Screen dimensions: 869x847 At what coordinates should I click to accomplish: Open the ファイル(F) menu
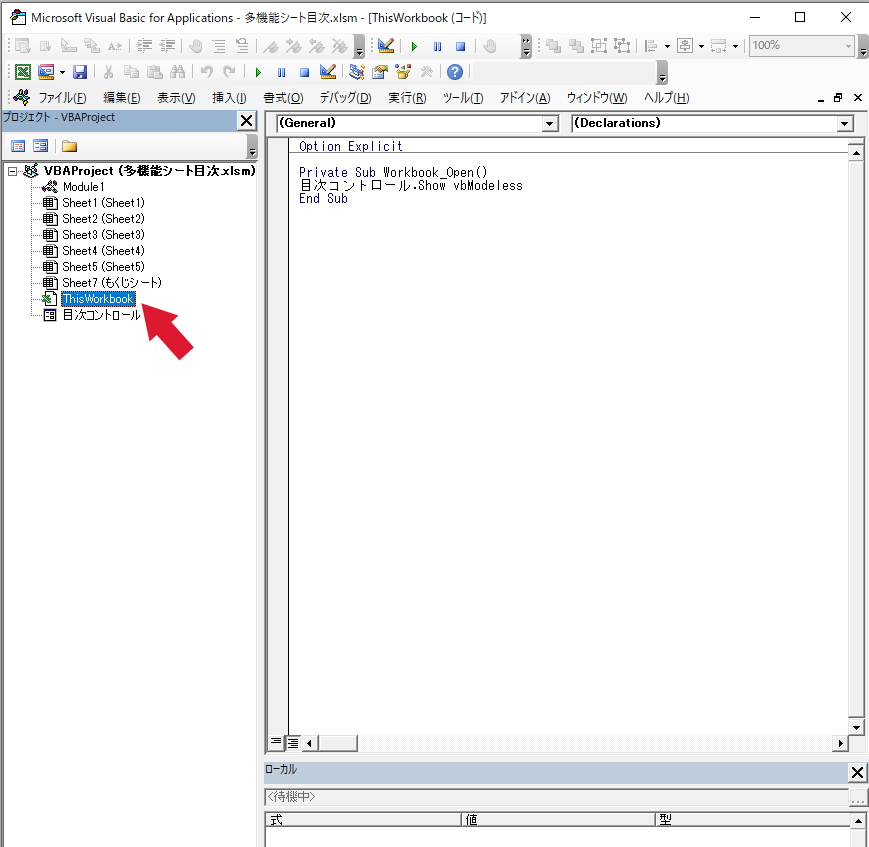(x=62, y=98)
